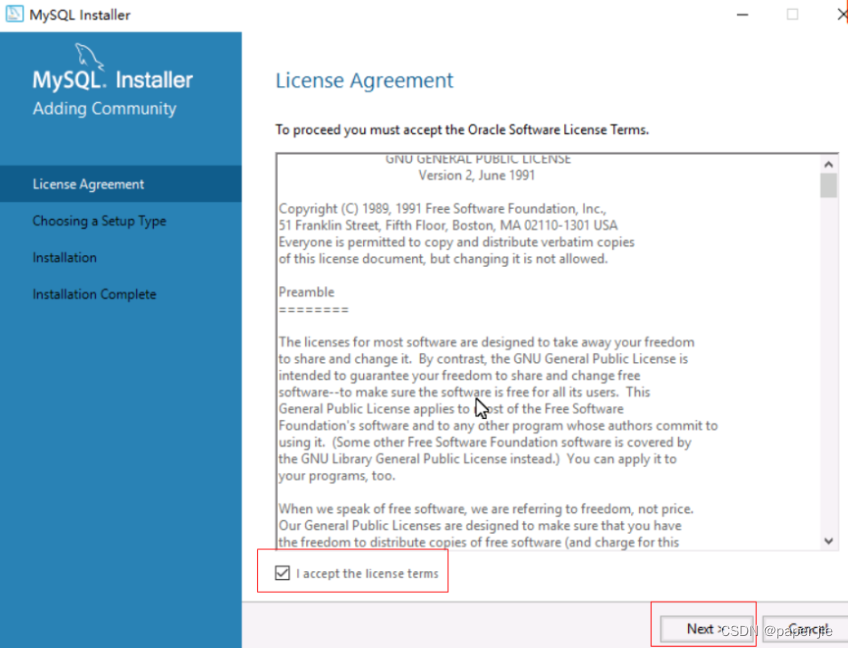
Task: Close the MySQL Installer window
Action: 842,15
